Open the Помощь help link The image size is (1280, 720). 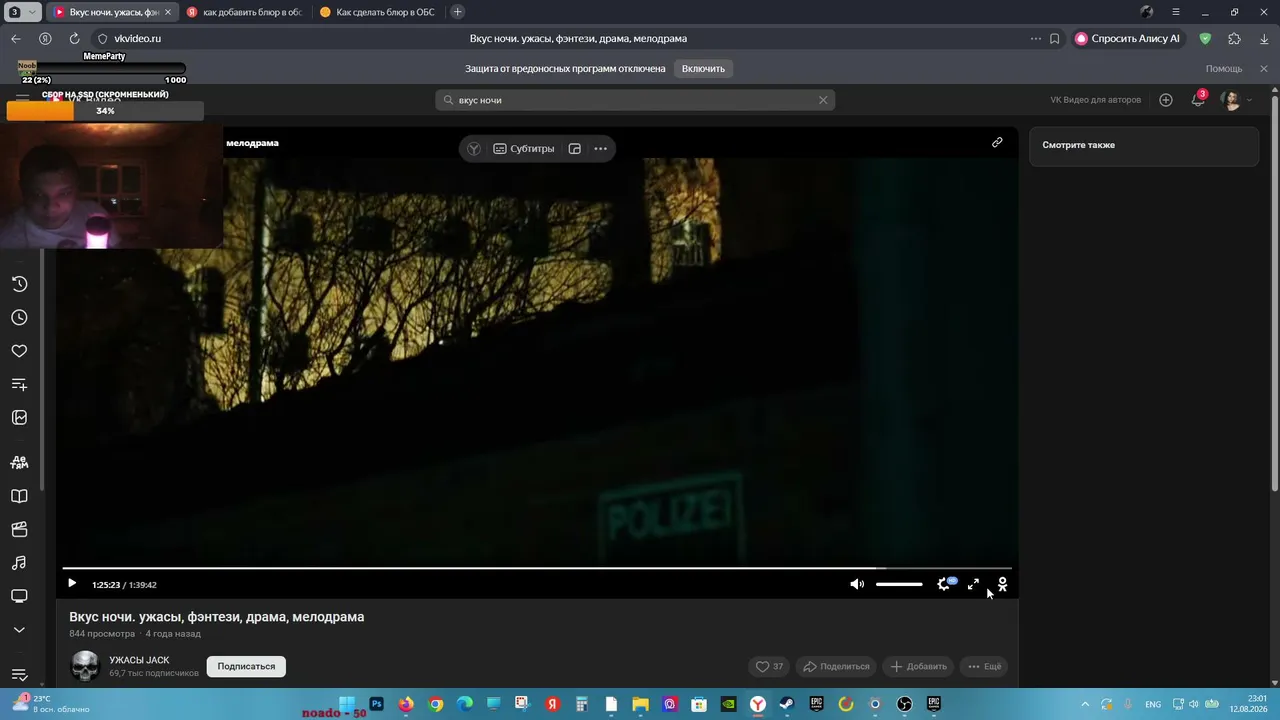click(x=1224, y=68)
